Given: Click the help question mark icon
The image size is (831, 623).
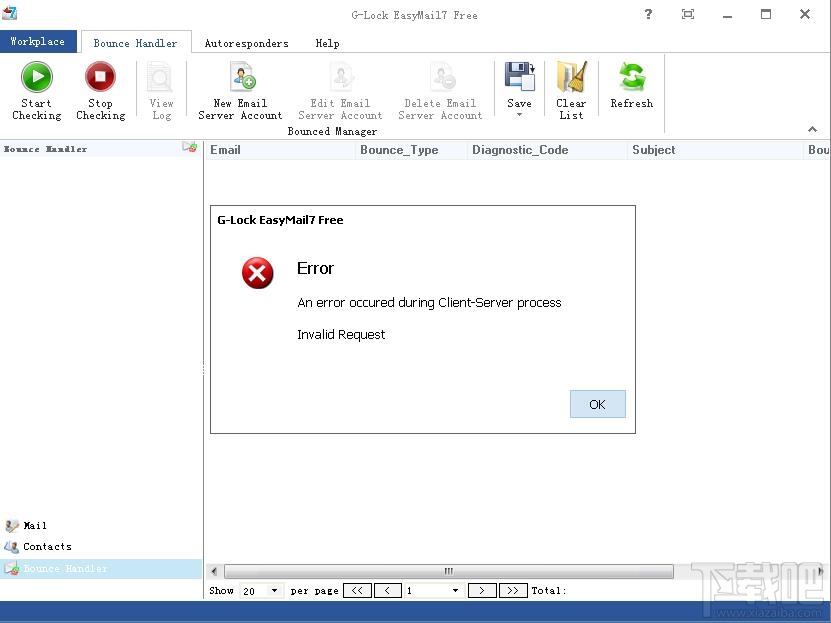Looking at the screenshot, I should tap(648, 14).
